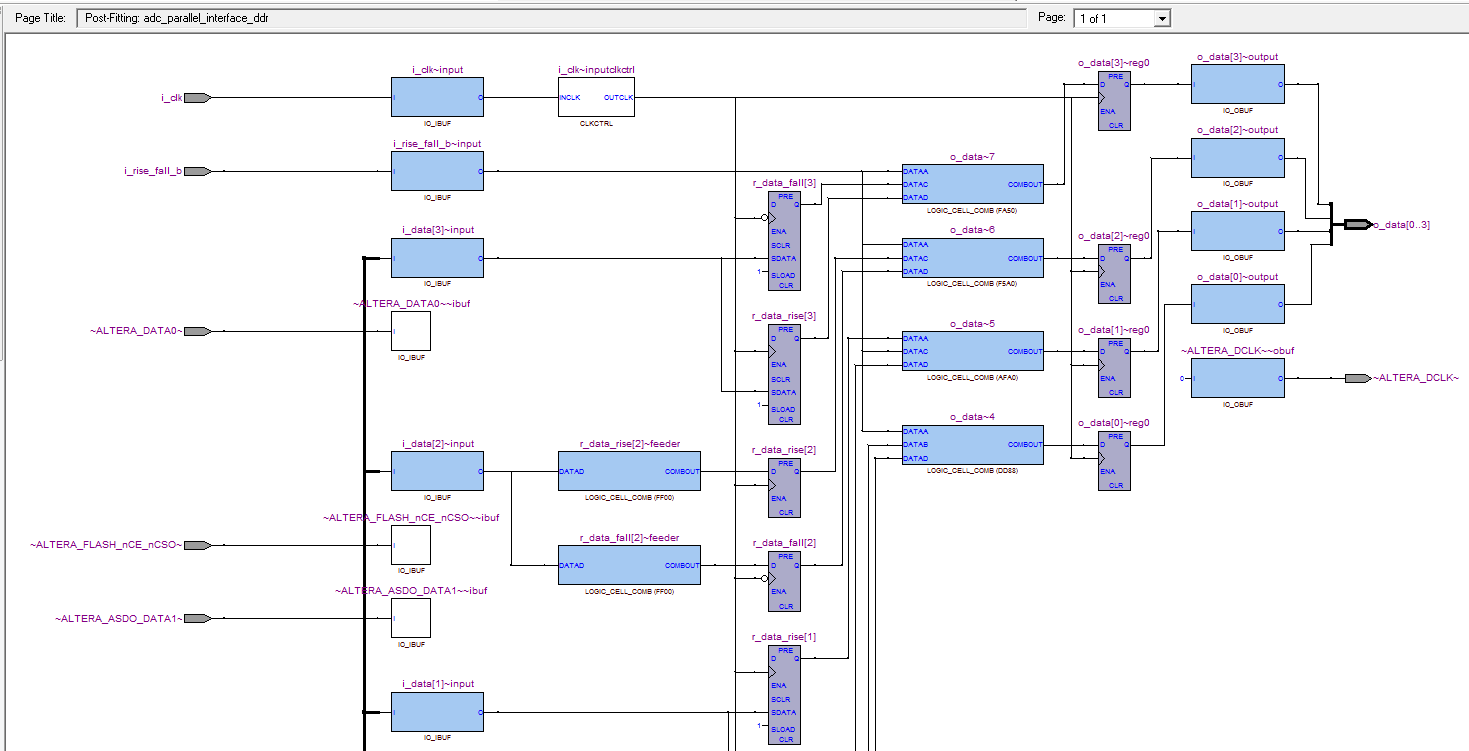Screen dimensions: 1469x751
Task: Select the o_data[1]~output IO_OBUF block
Action: pyautogui.click(x=1238, y=231)
